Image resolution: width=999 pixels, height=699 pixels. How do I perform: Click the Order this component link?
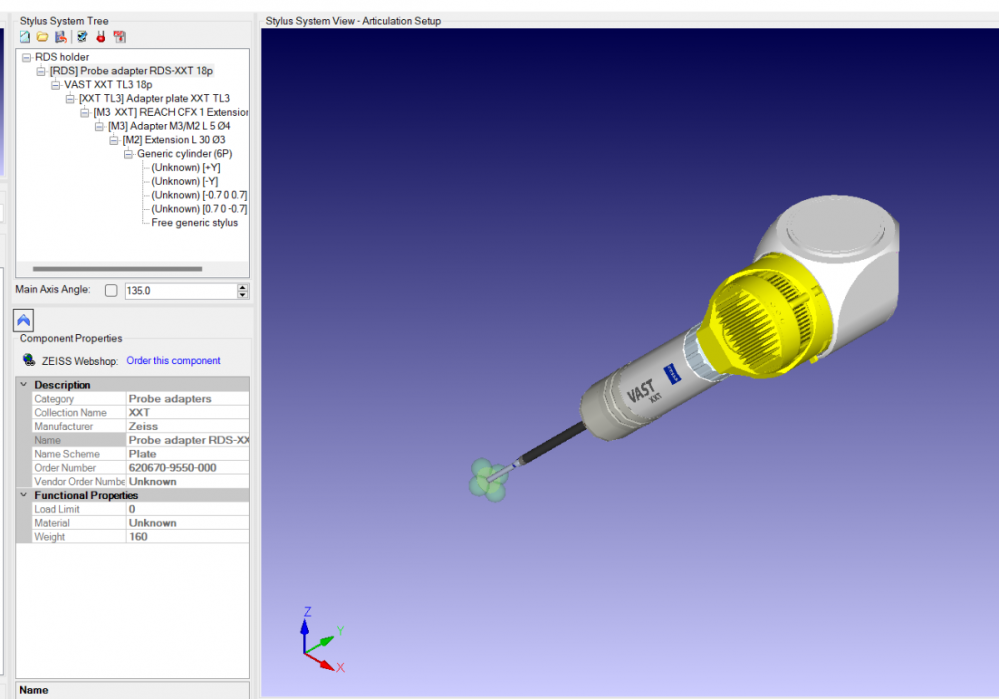tap(173, 360)
